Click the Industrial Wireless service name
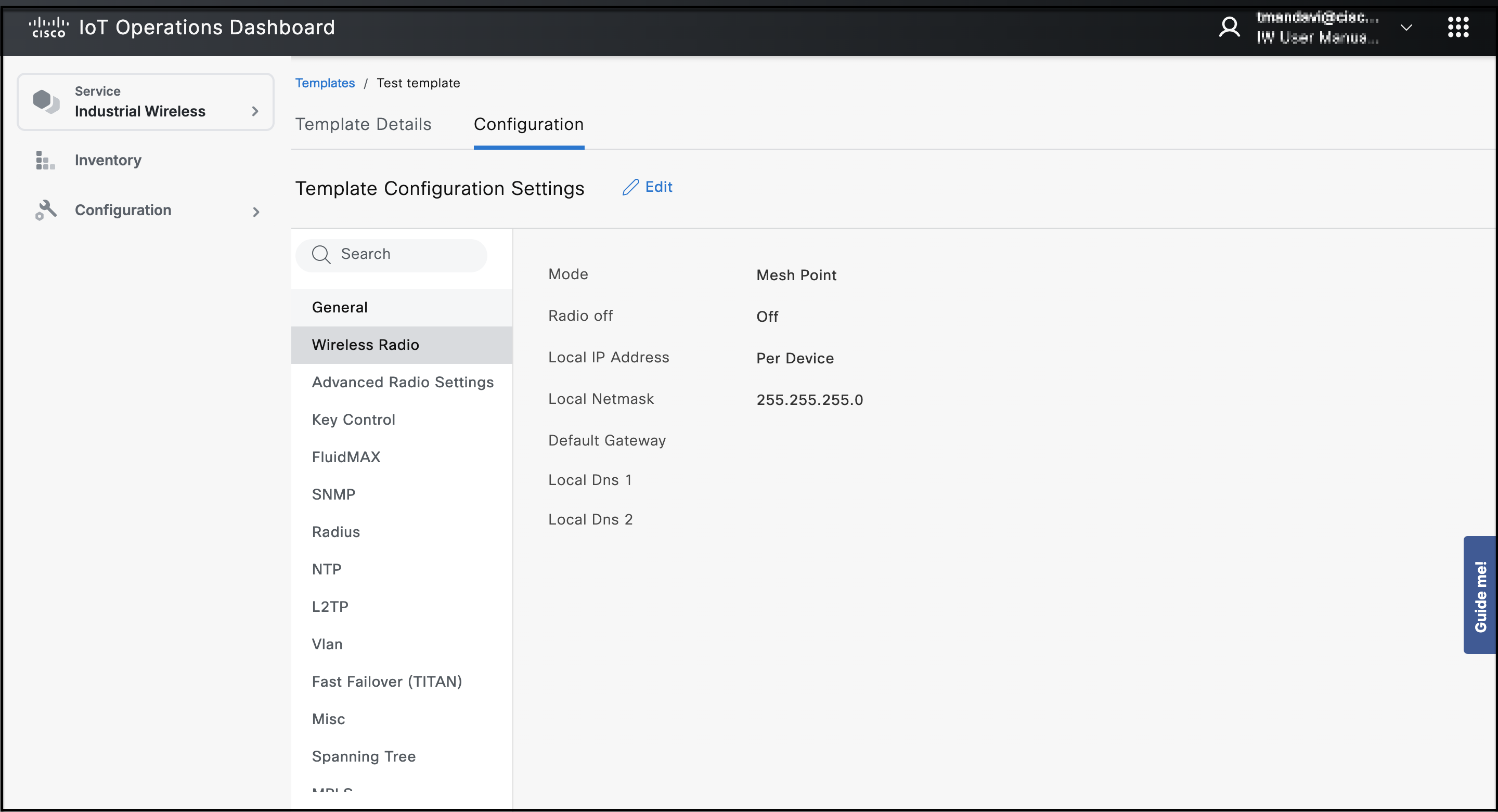 (x=139, y=111)
